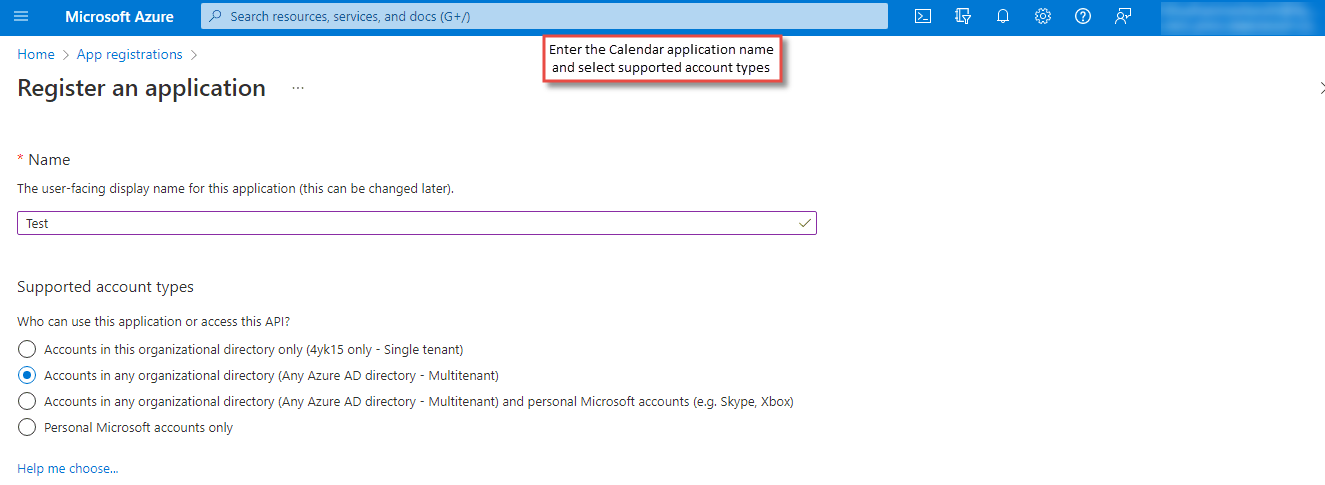Viewport: 1325px width, 485px height.
Task: Click the Register an application heading
Action: click(142, 88)
